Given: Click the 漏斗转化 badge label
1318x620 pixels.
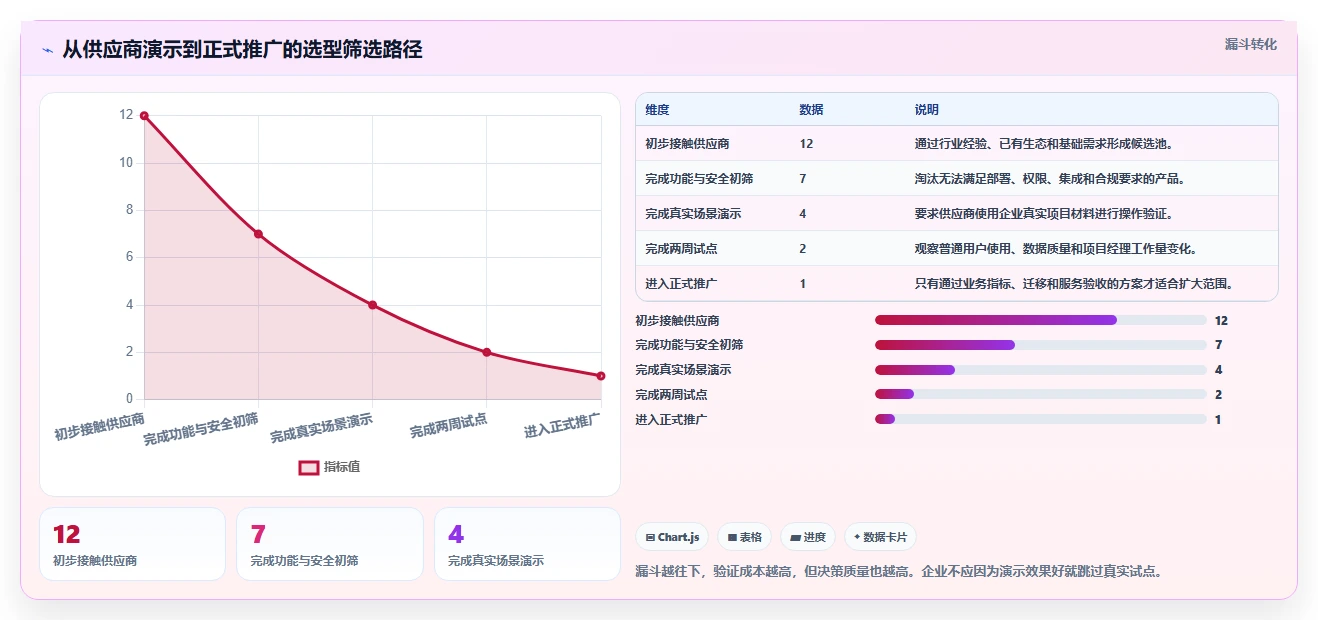Looking at the screenshot, I should pos(1251,44).
